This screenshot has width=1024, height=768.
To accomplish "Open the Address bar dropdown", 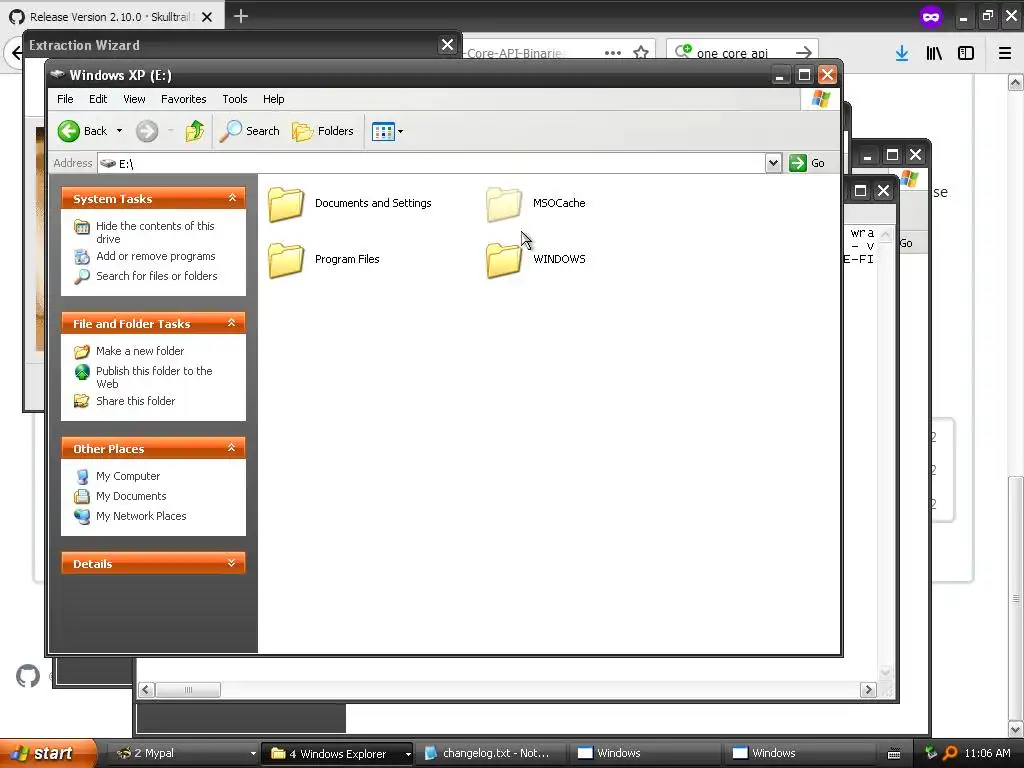I will pyautogui.click(x=773, y=163).
